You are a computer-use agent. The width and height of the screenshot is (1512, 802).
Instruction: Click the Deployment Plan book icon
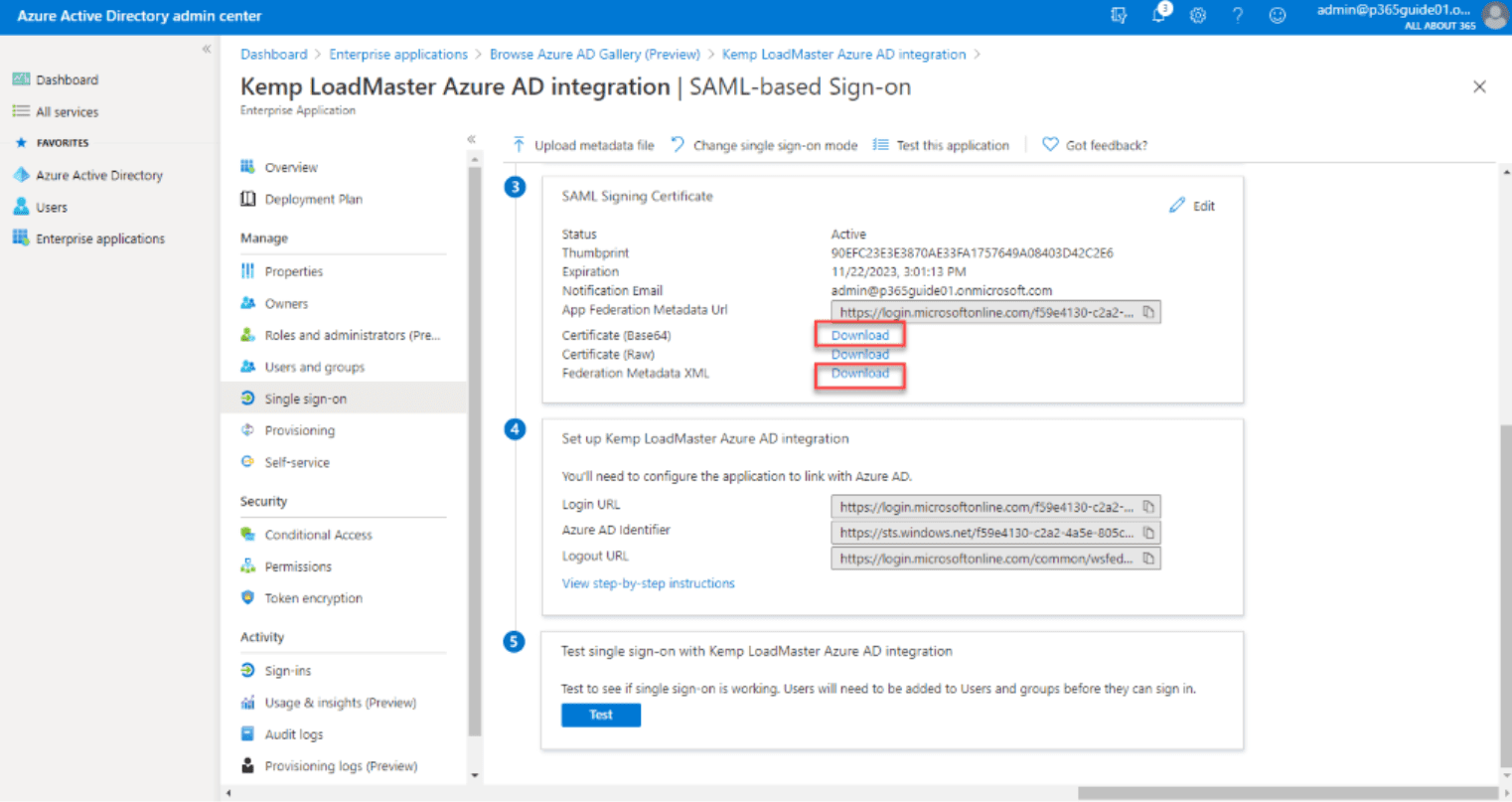coord(247,199)
